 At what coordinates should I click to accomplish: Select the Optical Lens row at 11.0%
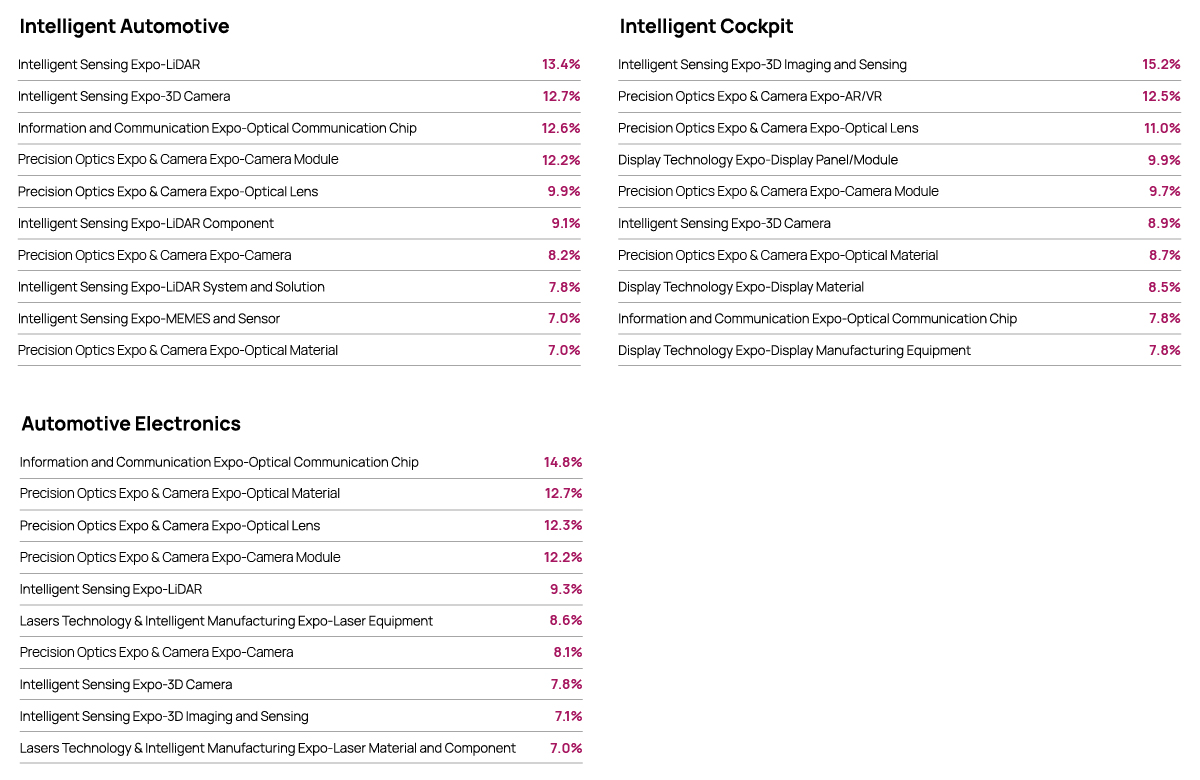point(899,128)
